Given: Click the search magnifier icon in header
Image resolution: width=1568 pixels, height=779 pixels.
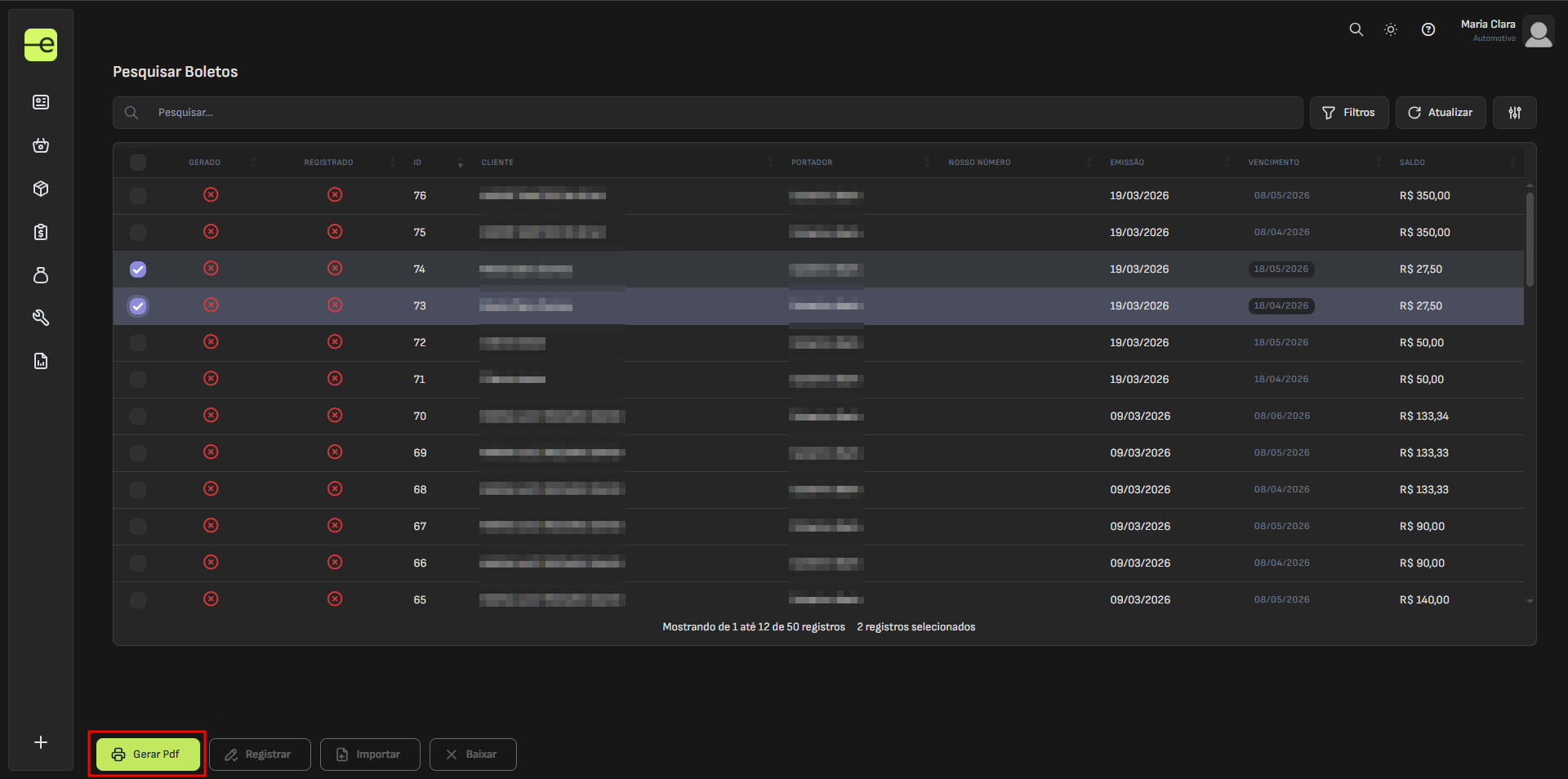Looking at the screenshot, I should [x=1356, y=29].
